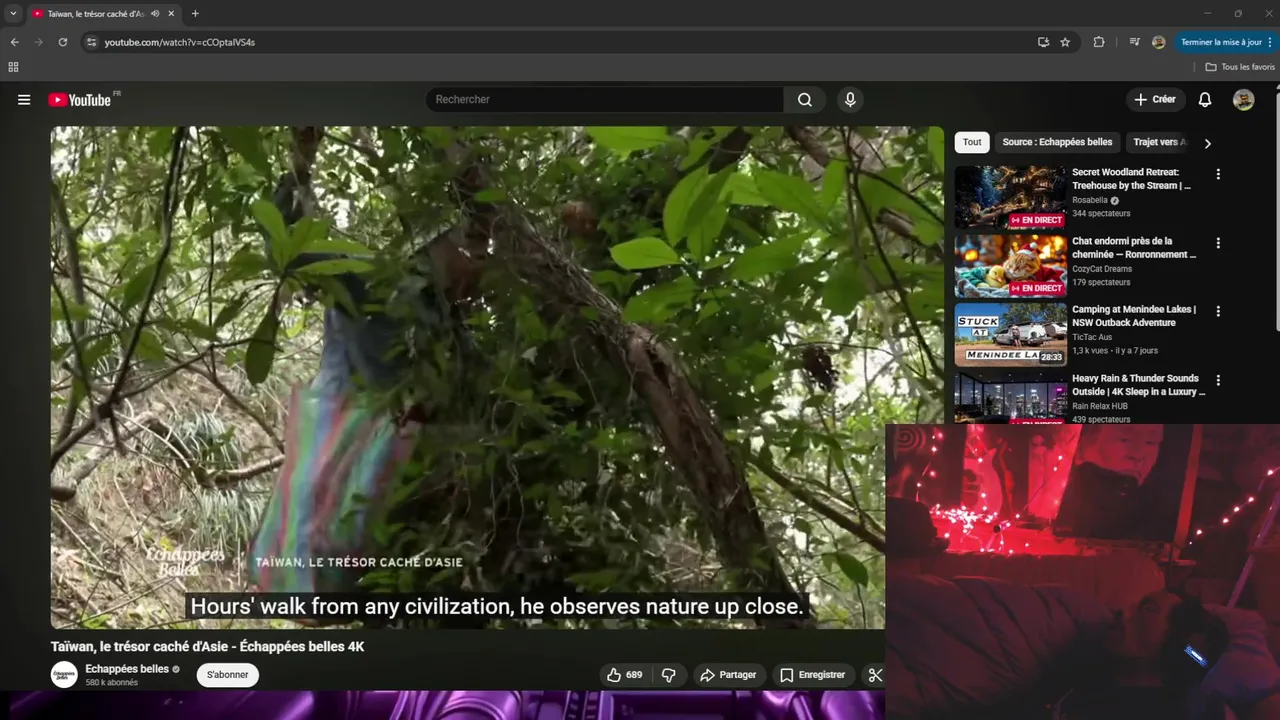Open options for Chat endormi video
The height and width of the screenshot is (720, 1280).
click(1218, 243)
